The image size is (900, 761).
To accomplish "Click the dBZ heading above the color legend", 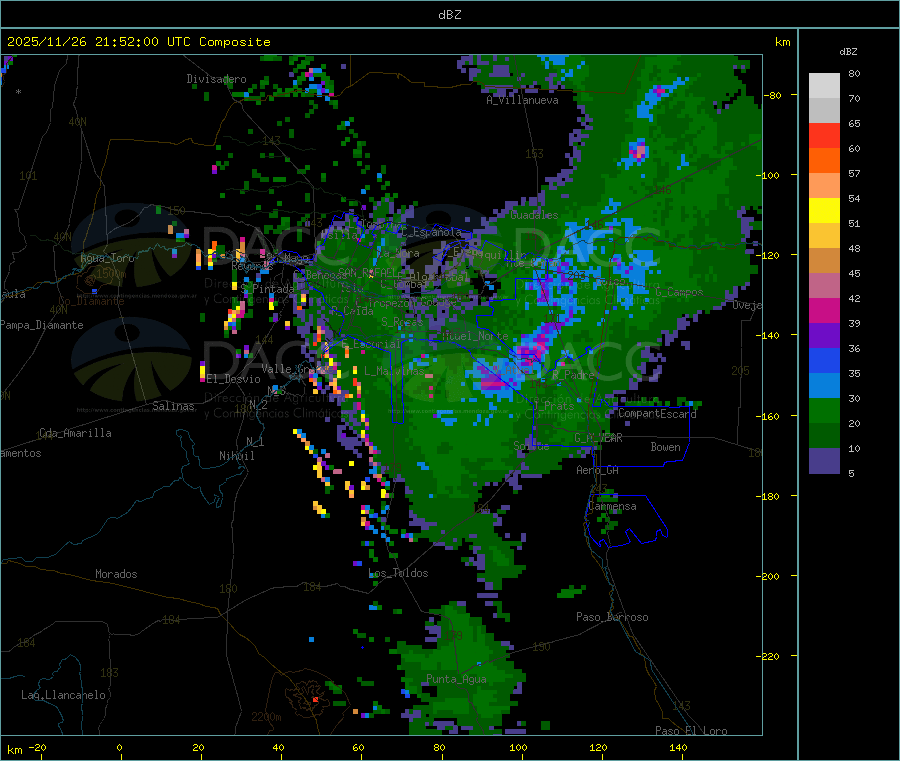I will click(x=848, y=52).
